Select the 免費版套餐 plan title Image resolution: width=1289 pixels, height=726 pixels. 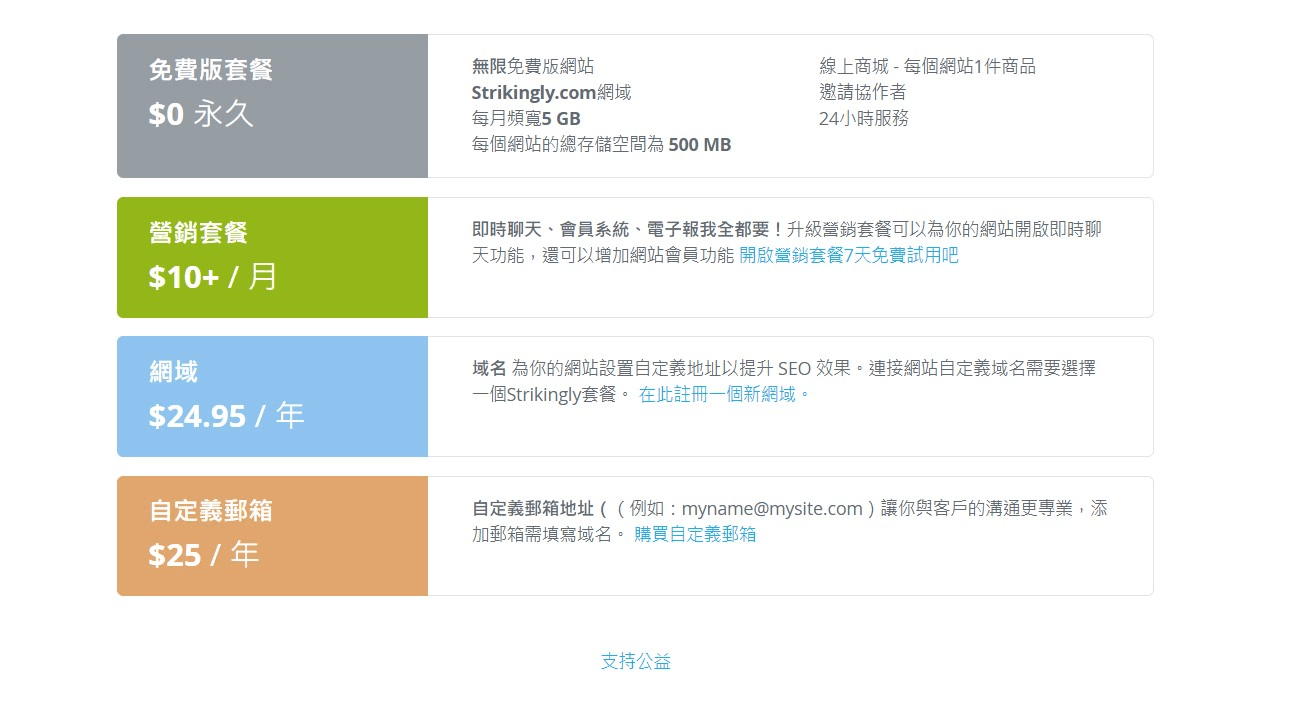tap(211, 70)
